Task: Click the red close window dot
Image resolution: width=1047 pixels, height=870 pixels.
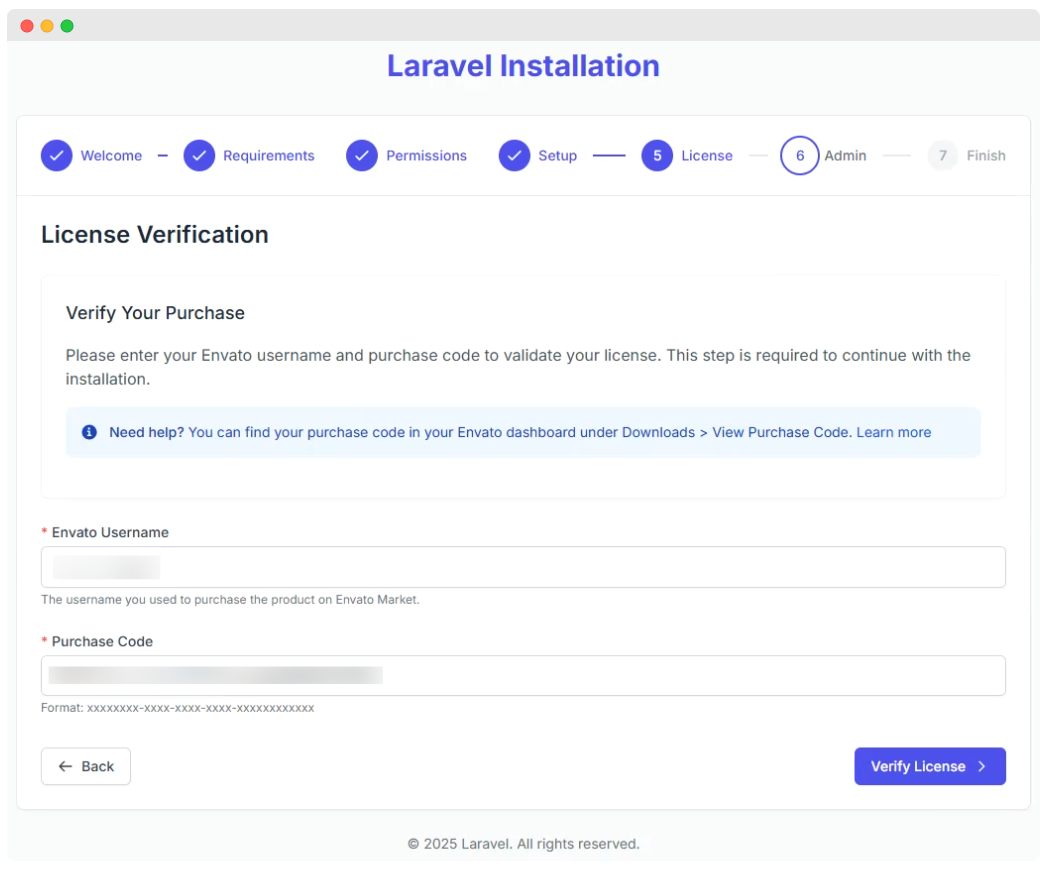Action: click(27, 26)
